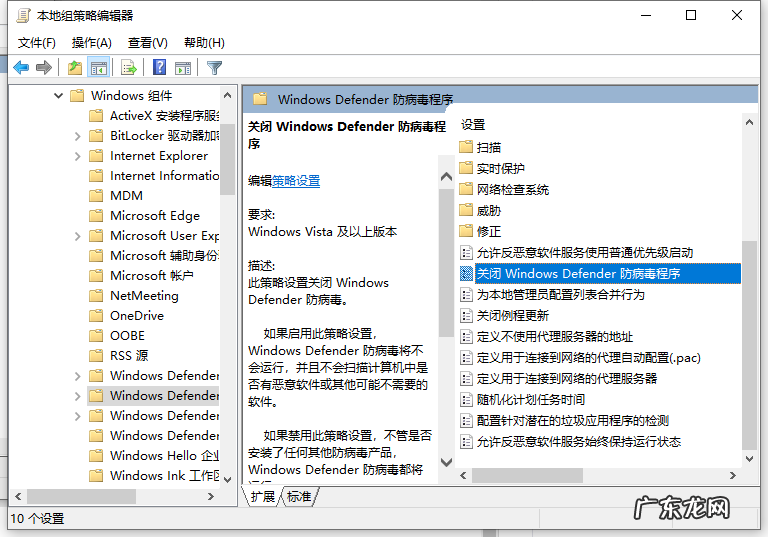Click policy icon beside 随机化计划任务时间
This screenshot has height=537, width=768.
point(466,400)
